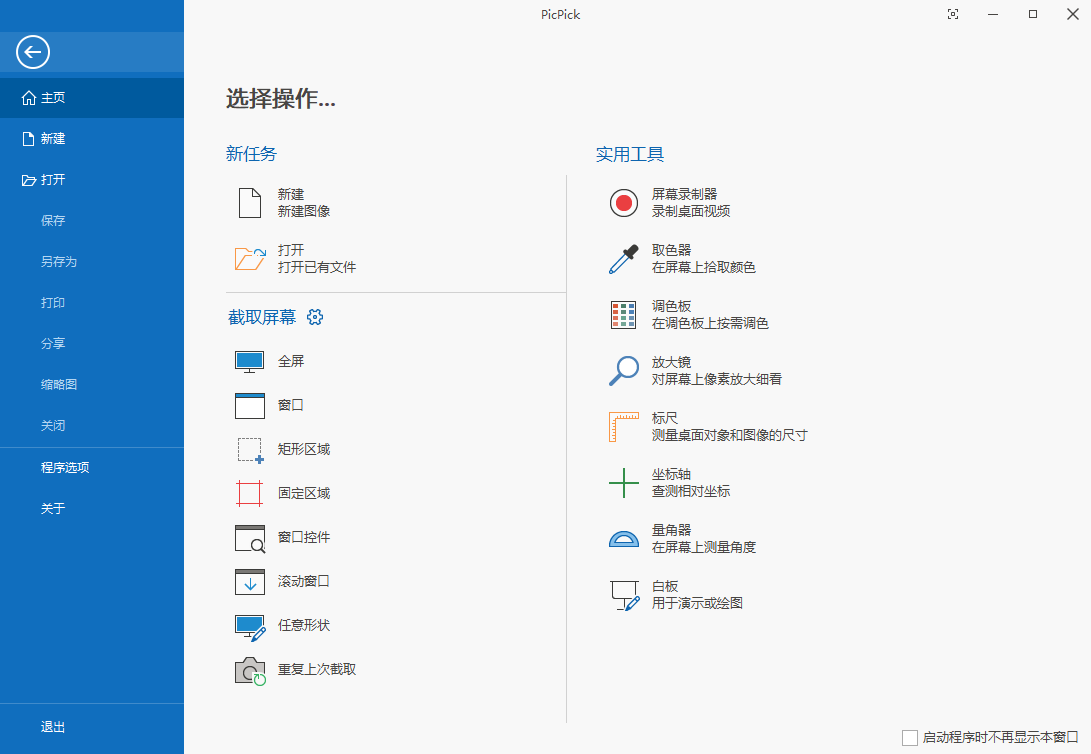
Task: Open the Pixel Ruler icon
Action: 624,427
